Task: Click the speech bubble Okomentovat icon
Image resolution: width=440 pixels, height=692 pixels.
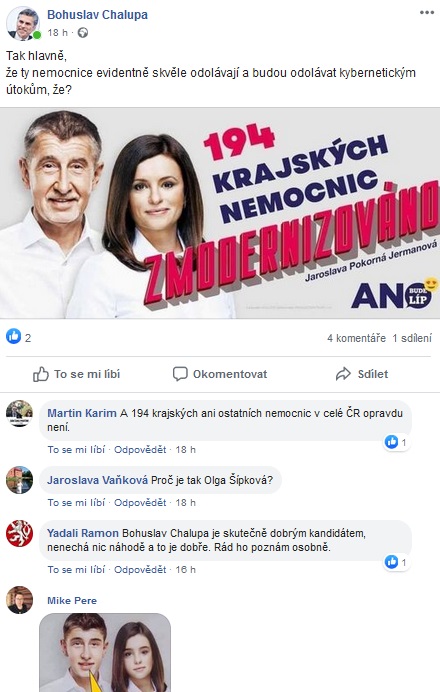Action: 180,374
